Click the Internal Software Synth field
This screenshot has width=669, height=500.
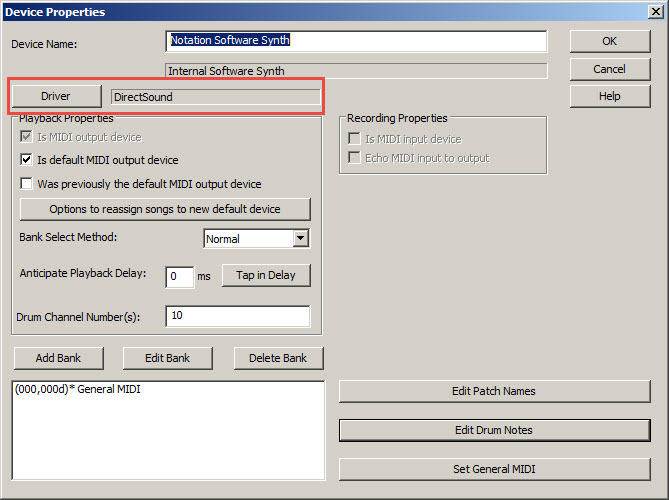click(356, 71)
